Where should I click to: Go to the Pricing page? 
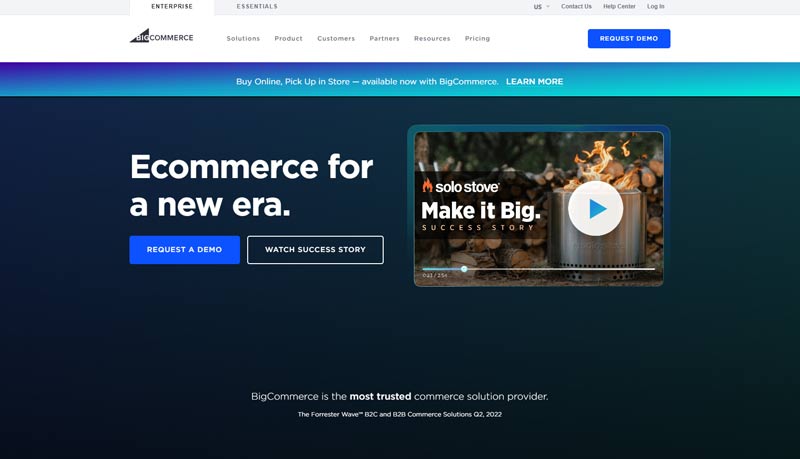[x=477, y=39]
